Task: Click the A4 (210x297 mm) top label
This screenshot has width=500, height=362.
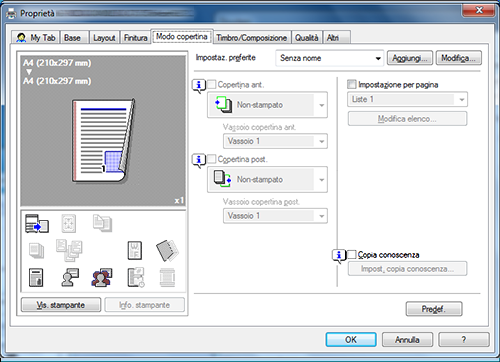Action: tap(57, 63)
